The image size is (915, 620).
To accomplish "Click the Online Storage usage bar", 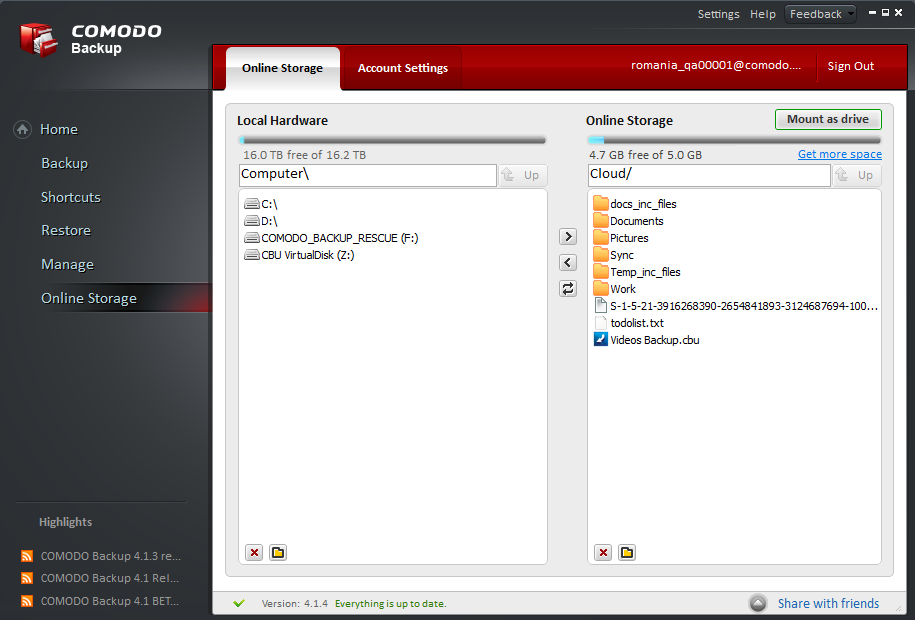I will tap(734, 140).
